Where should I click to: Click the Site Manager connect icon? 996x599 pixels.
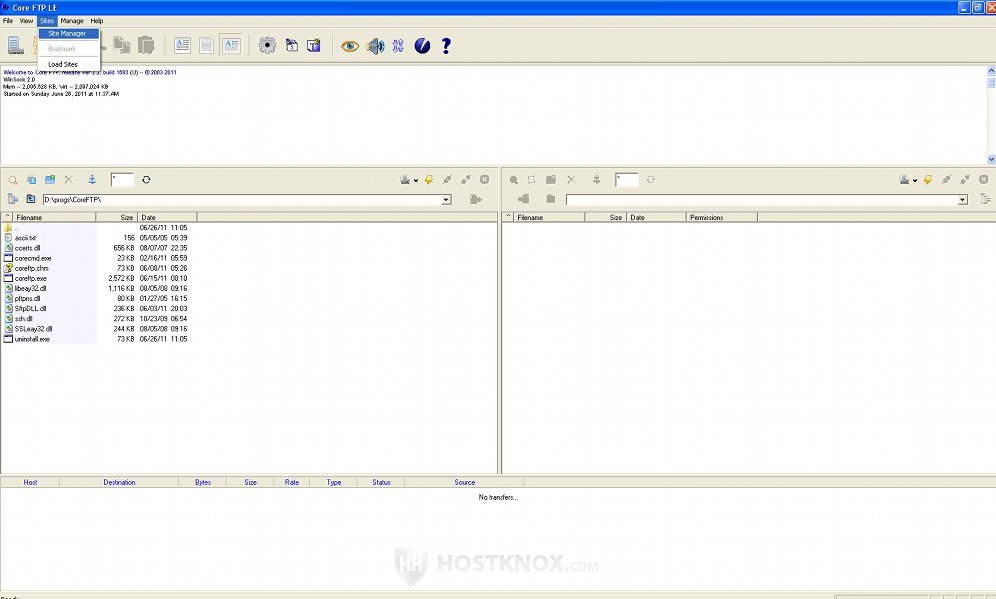(x=15, y=46)
